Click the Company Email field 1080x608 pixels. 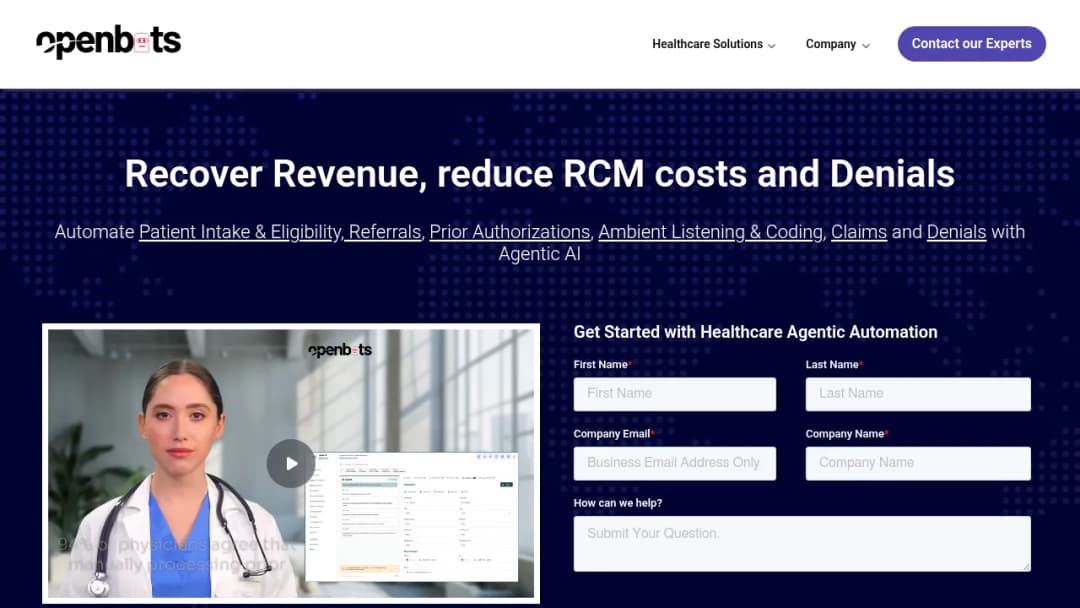pos(674,463)
